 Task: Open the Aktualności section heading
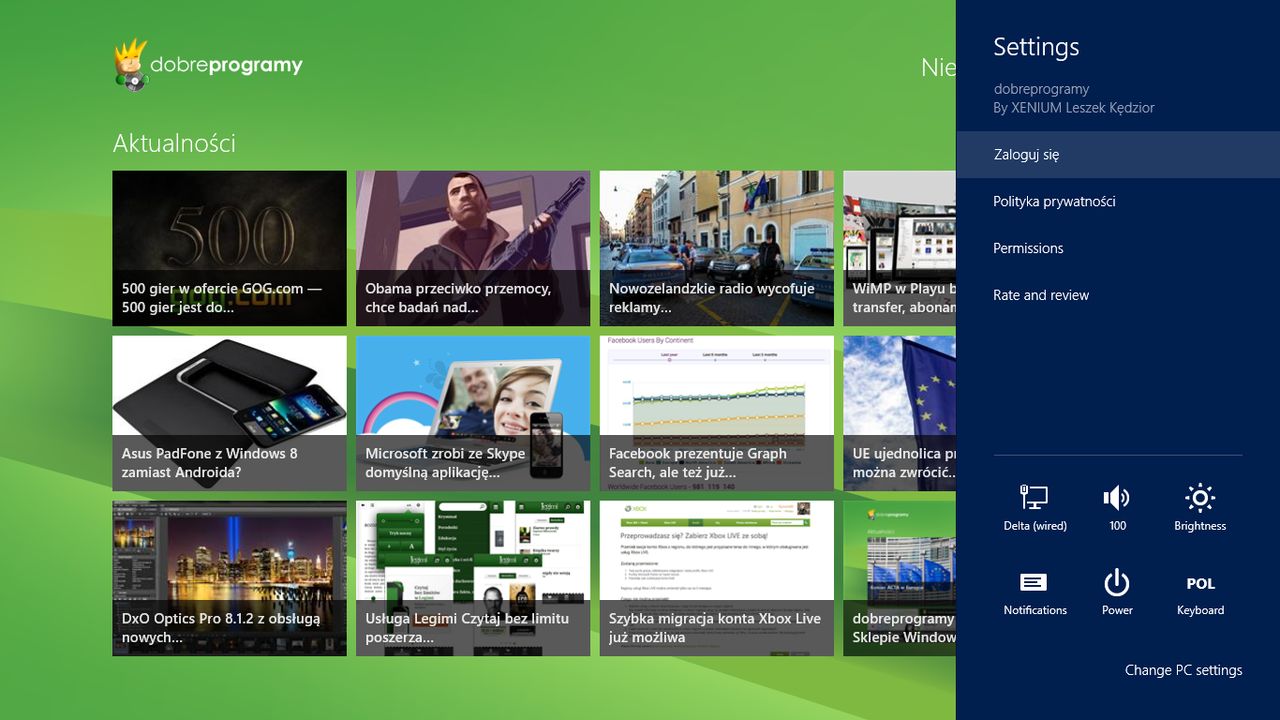tap(174, 143)
